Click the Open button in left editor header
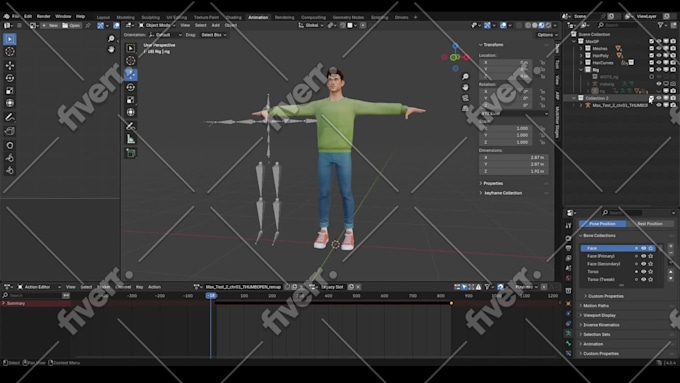The image size is (680, 383). tap(71, 26)
